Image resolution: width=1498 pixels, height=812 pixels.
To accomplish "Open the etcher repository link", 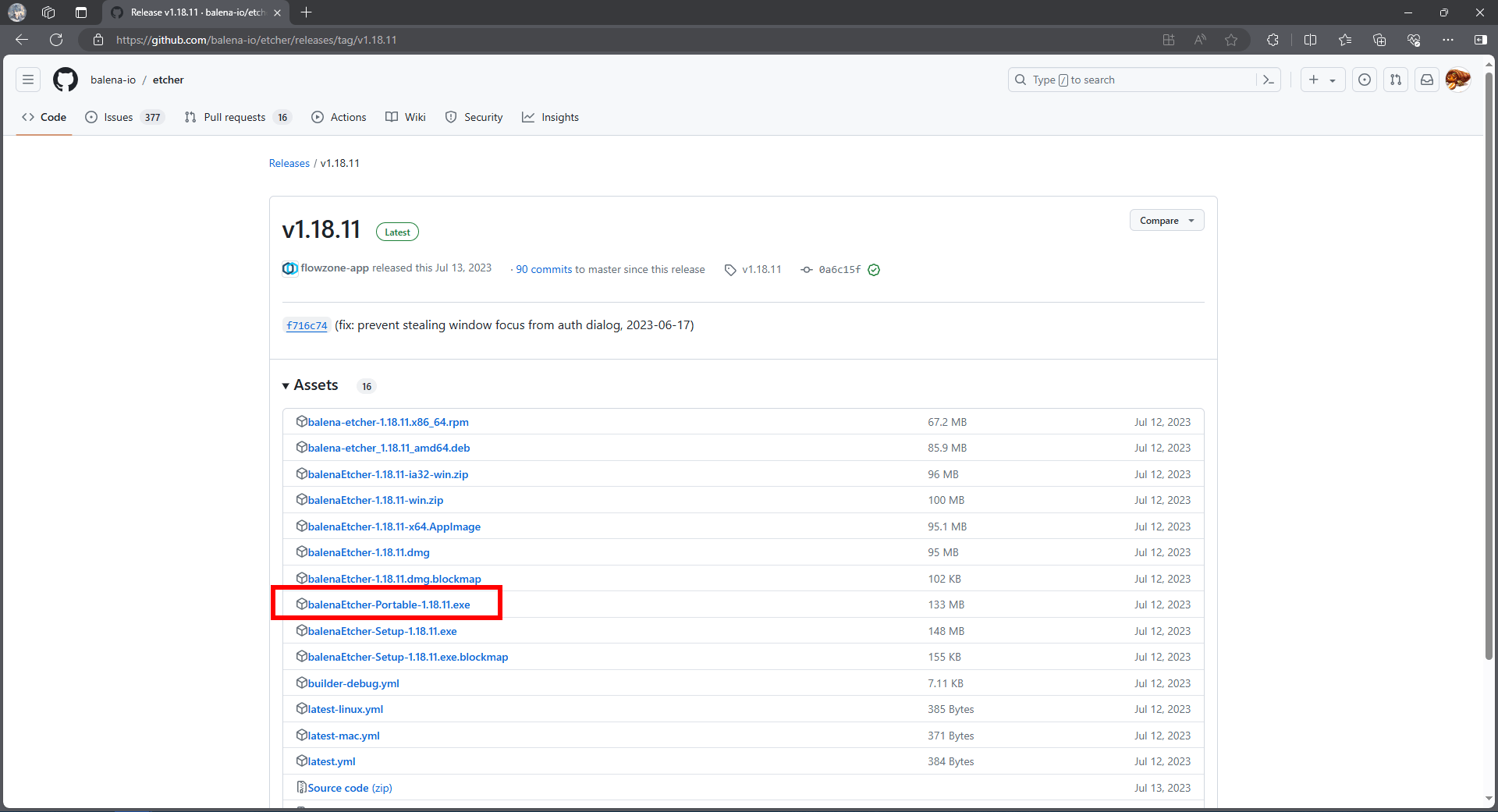I will 168,80.
